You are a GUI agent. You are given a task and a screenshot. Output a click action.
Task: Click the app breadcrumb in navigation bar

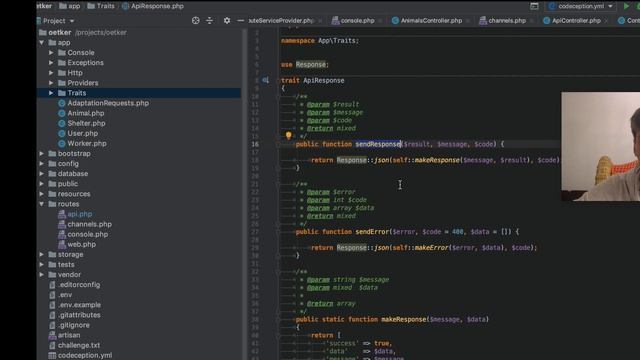(x=70, y=6)
